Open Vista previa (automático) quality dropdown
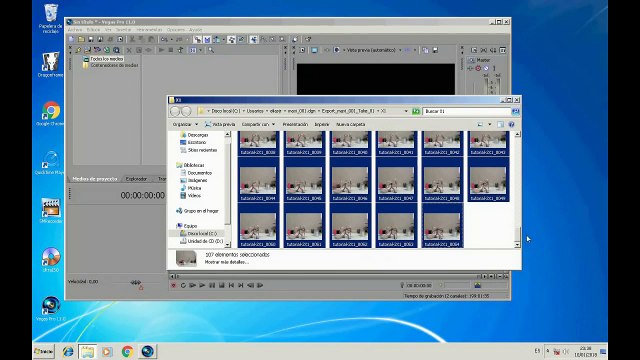Viewport: 640px width, 360px height. click(373, 50)
